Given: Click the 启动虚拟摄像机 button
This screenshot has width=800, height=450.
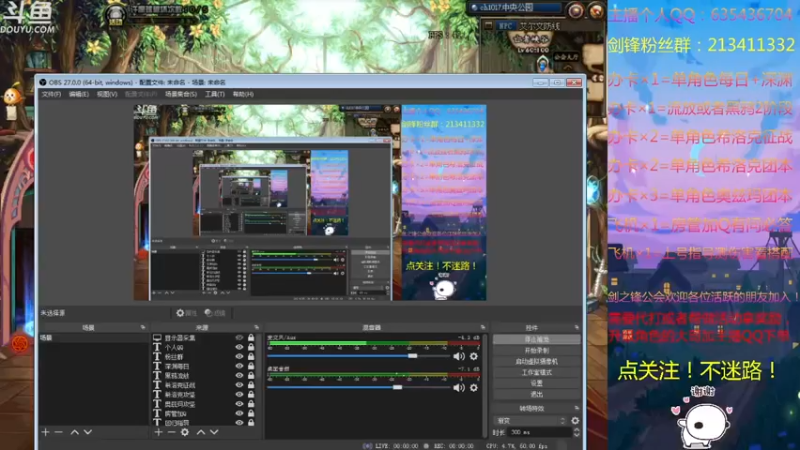Looking at the screenshot, I should point(537,361).
